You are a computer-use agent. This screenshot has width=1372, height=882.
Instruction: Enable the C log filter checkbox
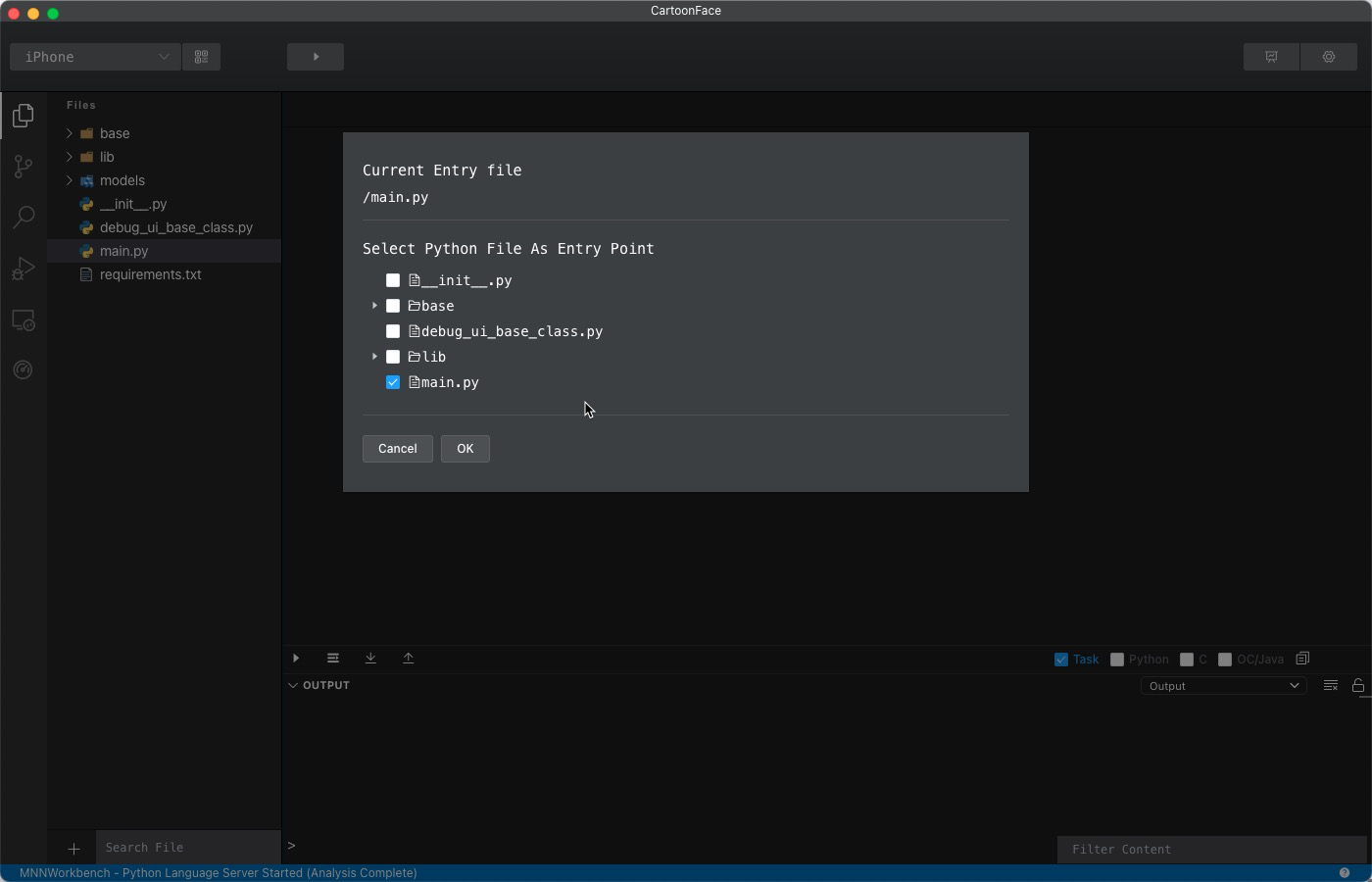pyautogui.click(x=1187, y=660)
